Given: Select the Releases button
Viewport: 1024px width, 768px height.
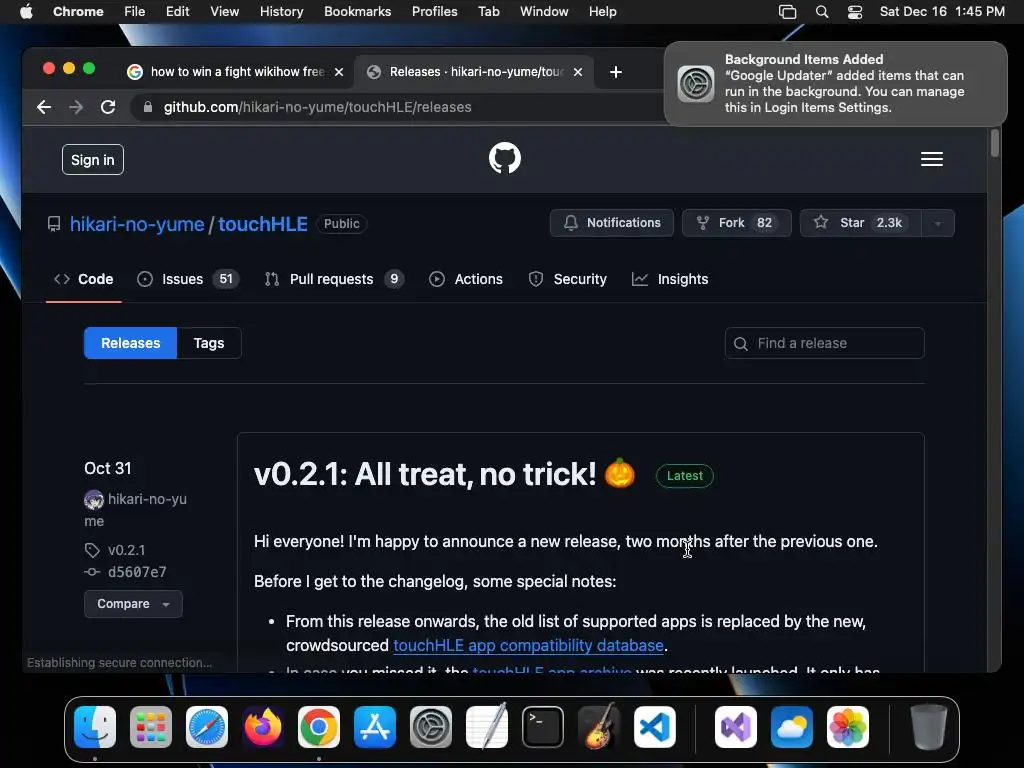Looking at the screenshot, I should coord(131,344).
